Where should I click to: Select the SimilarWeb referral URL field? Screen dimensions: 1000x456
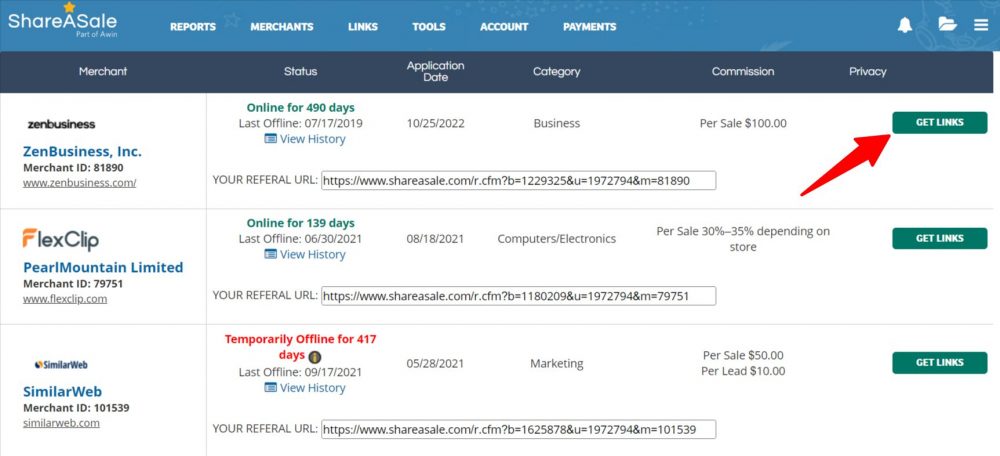518,429
